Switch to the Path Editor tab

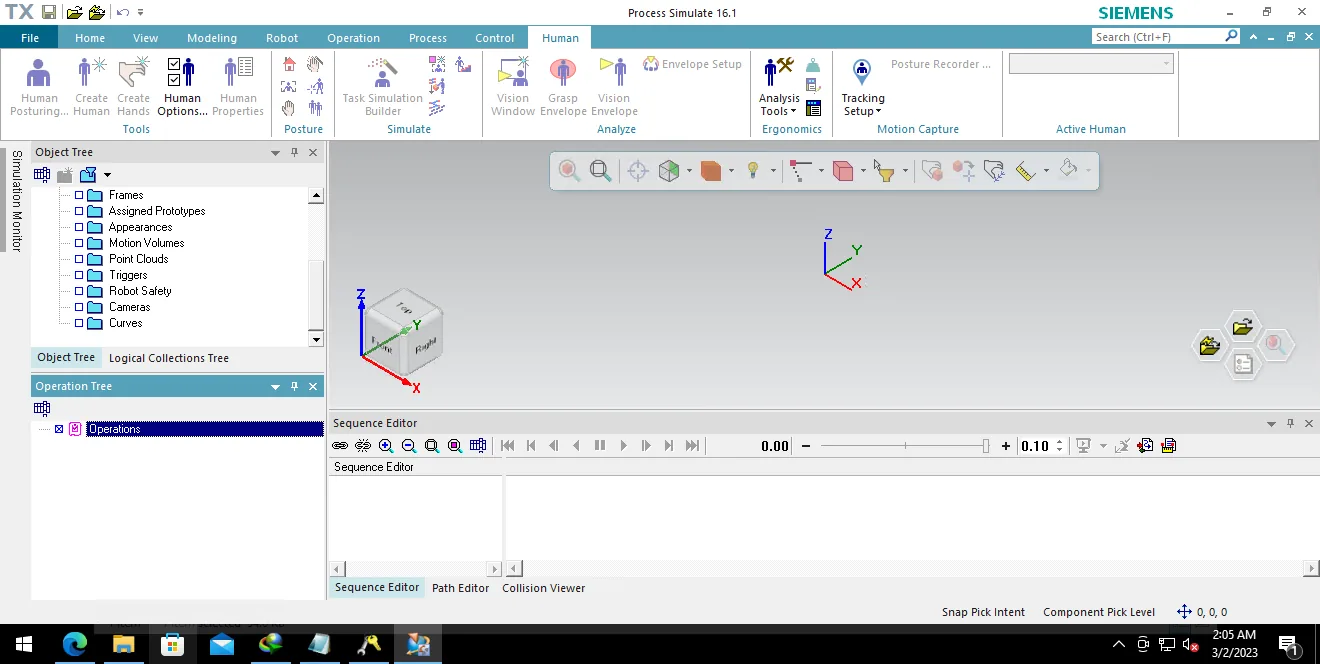coord(460,588)
